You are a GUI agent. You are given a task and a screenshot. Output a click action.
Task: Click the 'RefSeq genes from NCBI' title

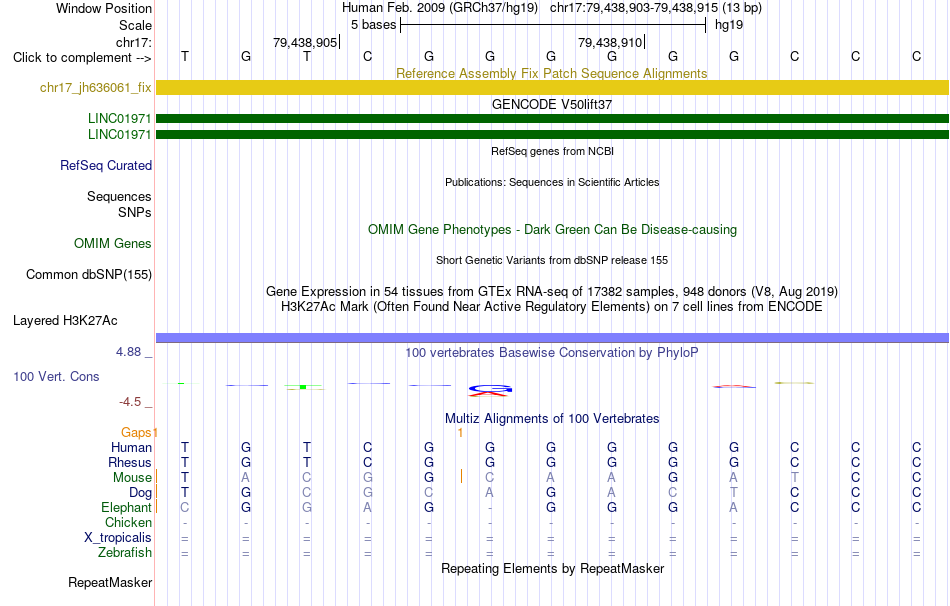(552, 152)
